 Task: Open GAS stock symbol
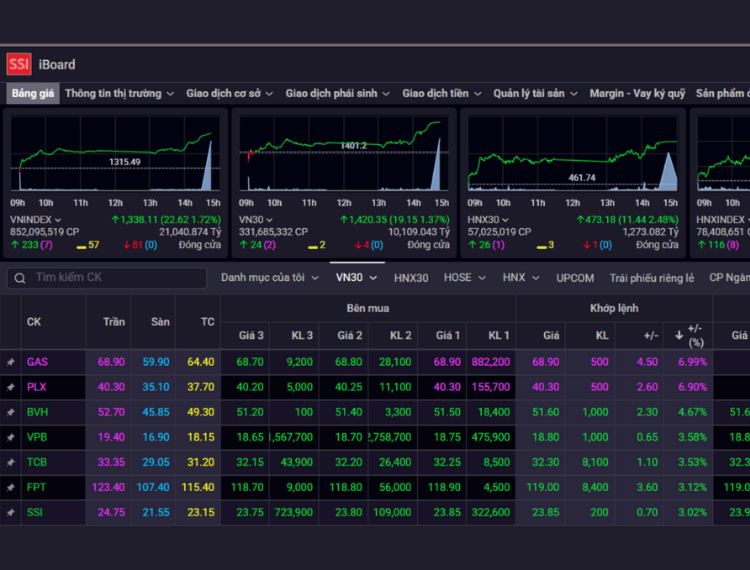[37, 362]
